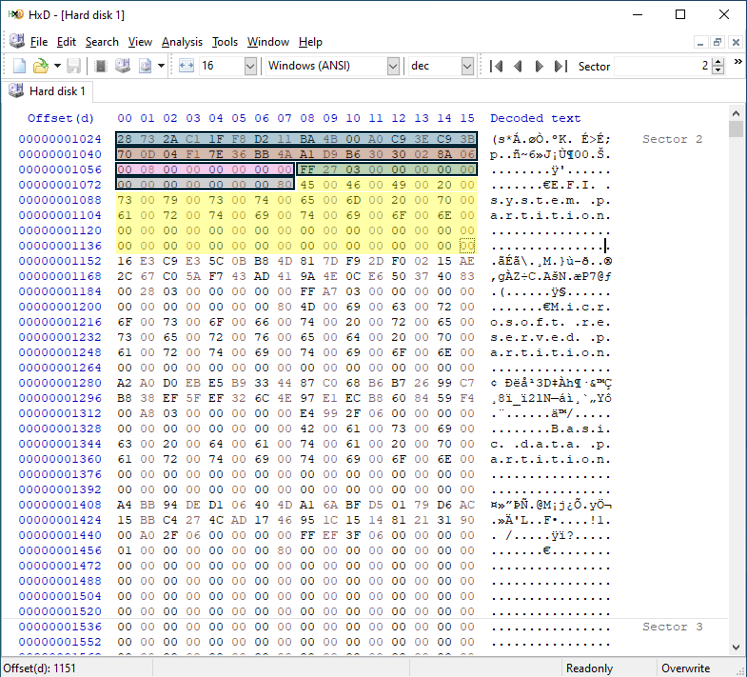Go to the previous sector
Viewport: 747px width, 677px height.
coord(517,66)
